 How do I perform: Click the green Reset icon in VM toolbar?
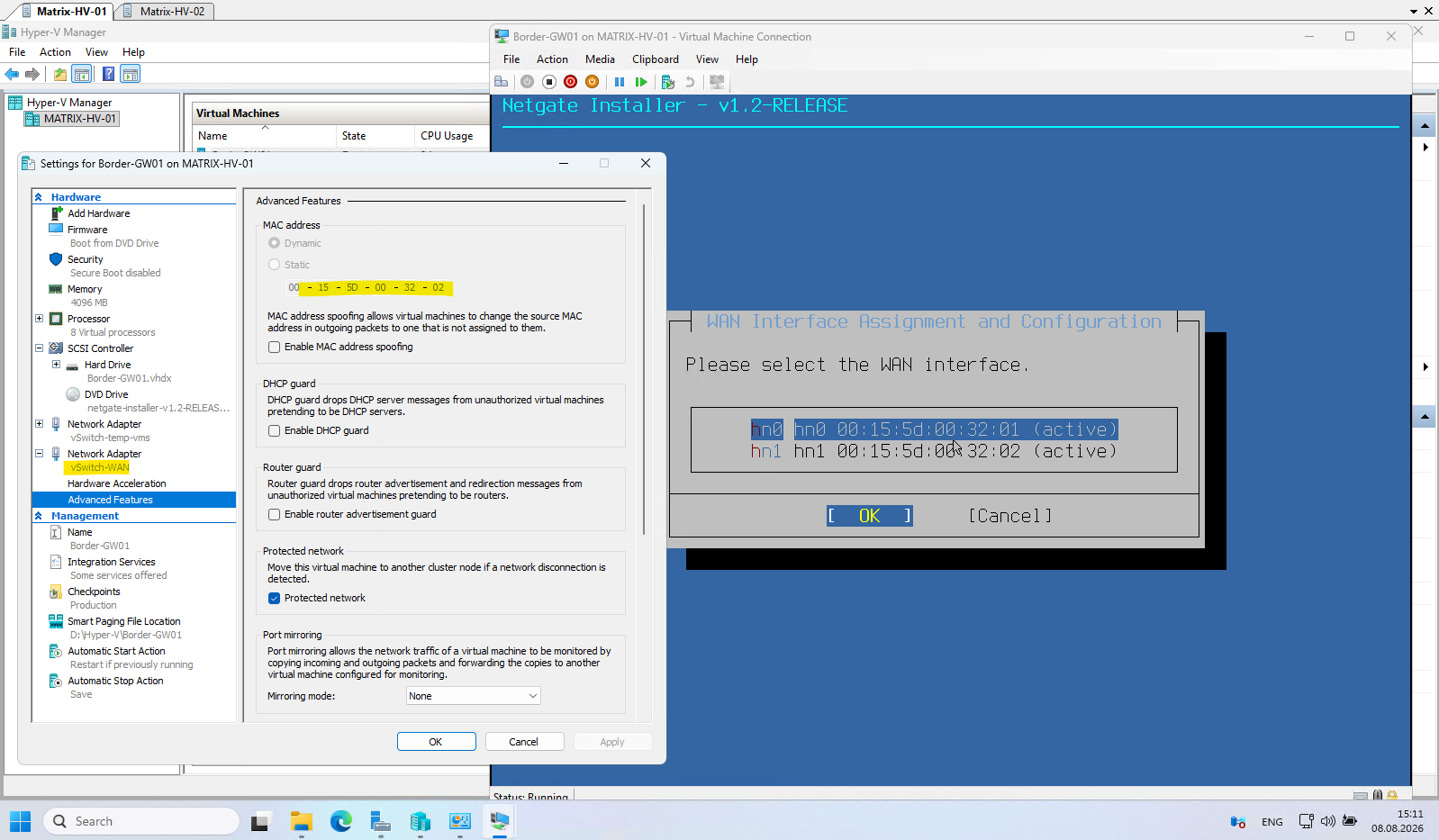point(641,82)
